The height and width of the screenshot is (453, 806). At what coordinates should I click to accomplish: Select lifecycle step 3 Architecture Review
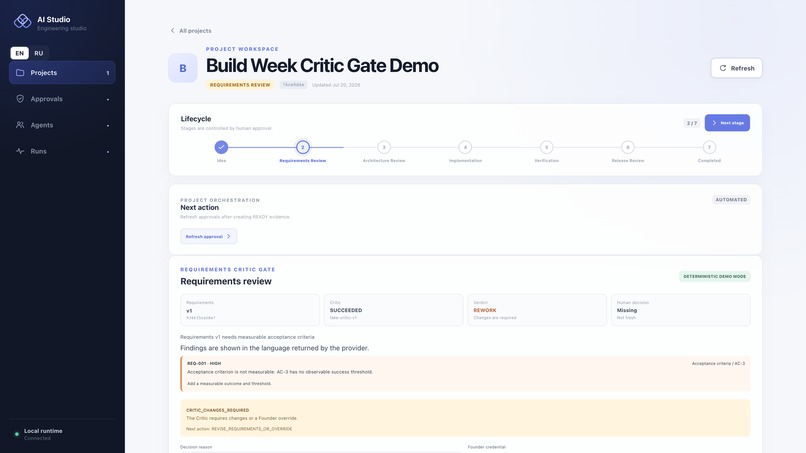coord(384,147)
